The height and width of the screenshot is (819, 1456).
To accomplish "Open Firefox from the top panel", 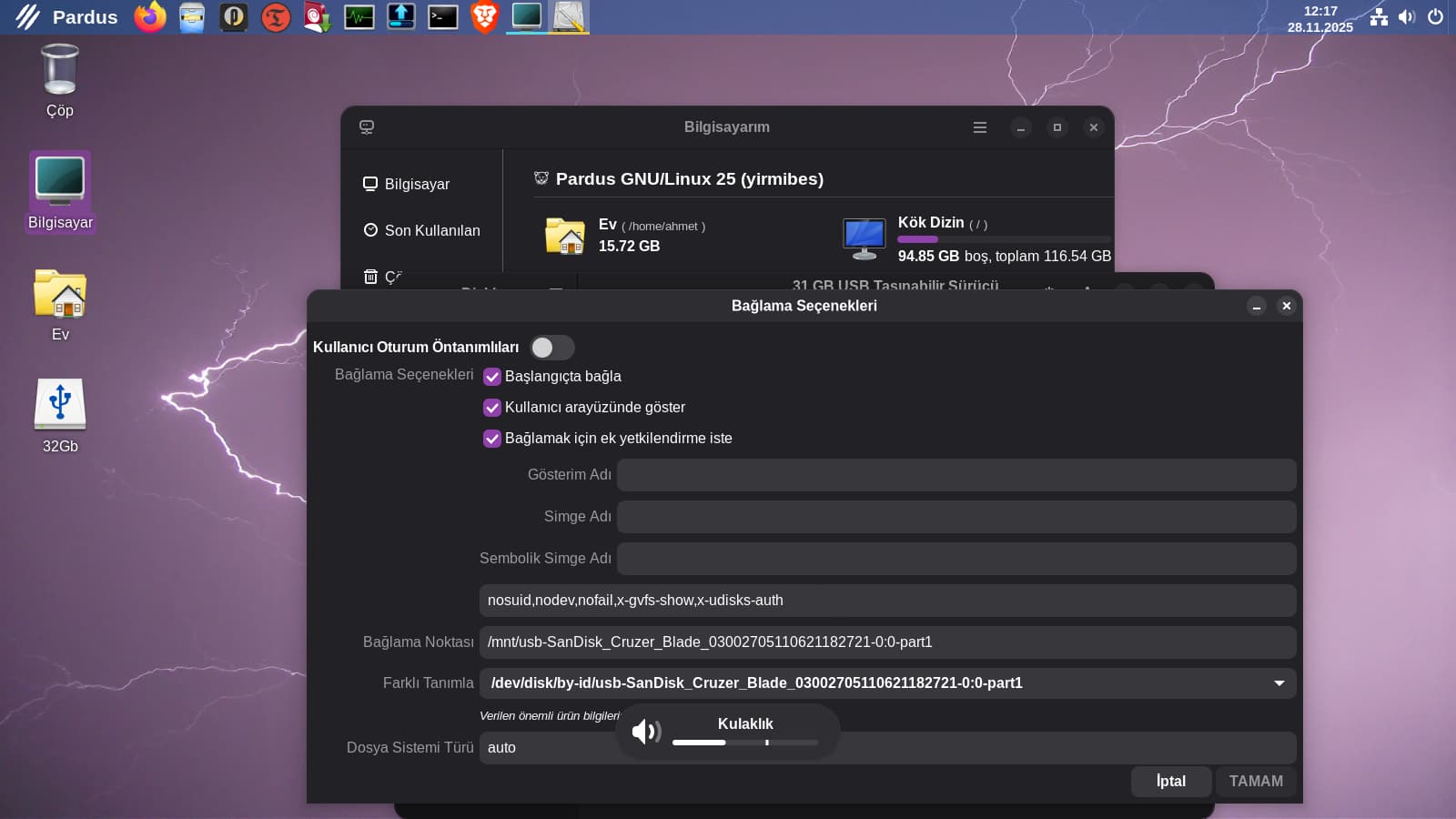I will 150,16.
